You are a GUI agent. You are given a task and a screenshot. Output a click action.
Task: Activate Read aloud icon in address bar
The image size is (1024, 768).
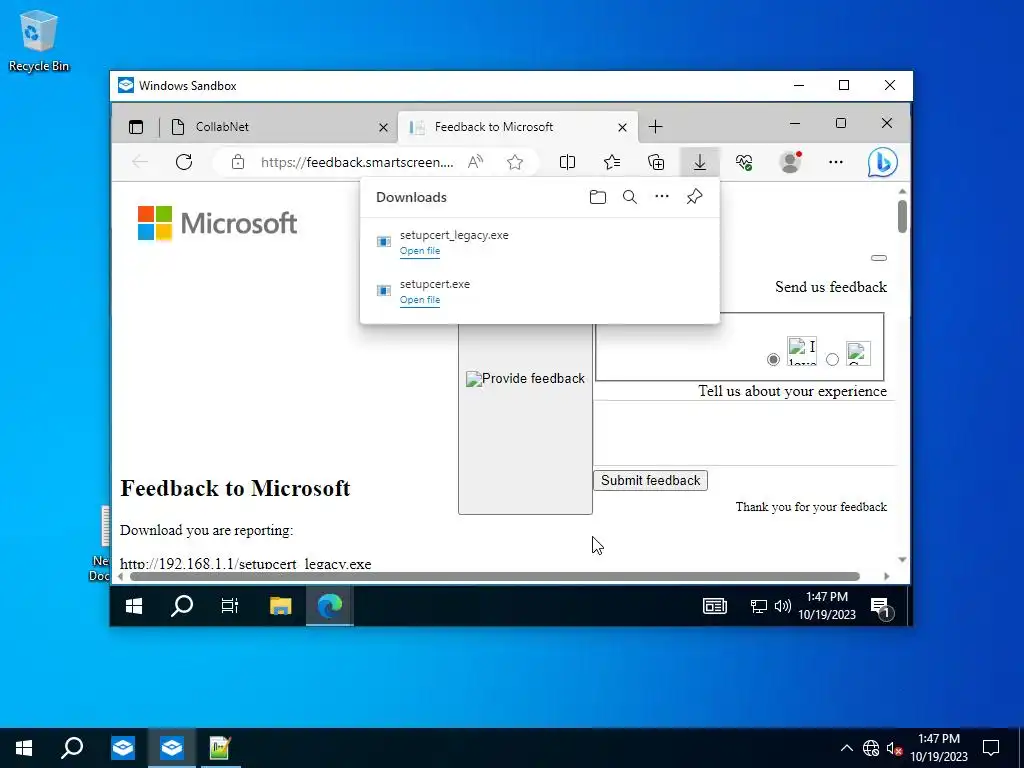pos(475,162)
